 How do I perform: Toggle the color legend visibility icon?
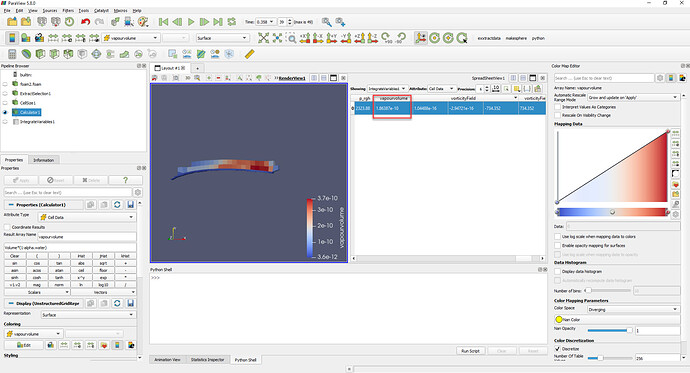point(12,38)
